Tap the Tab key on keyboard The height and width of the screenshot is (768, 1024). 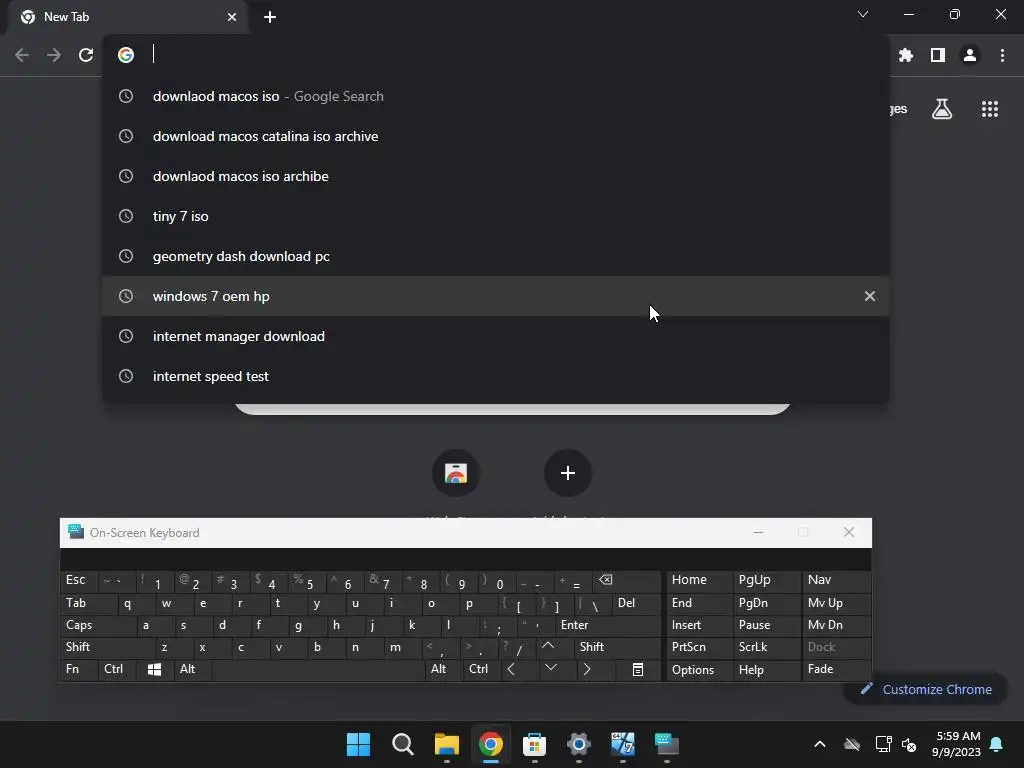pos(88,603)
